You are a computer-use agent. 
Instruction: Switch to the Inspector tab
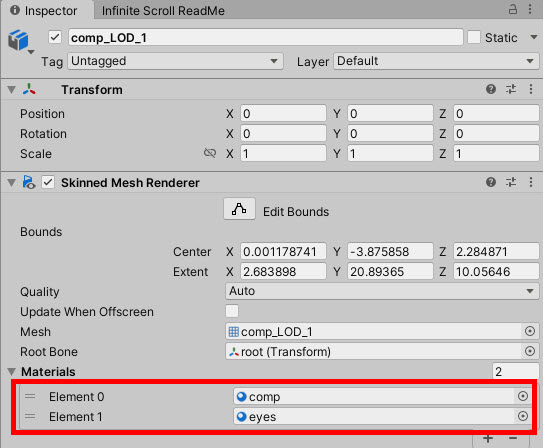[47, 10]
